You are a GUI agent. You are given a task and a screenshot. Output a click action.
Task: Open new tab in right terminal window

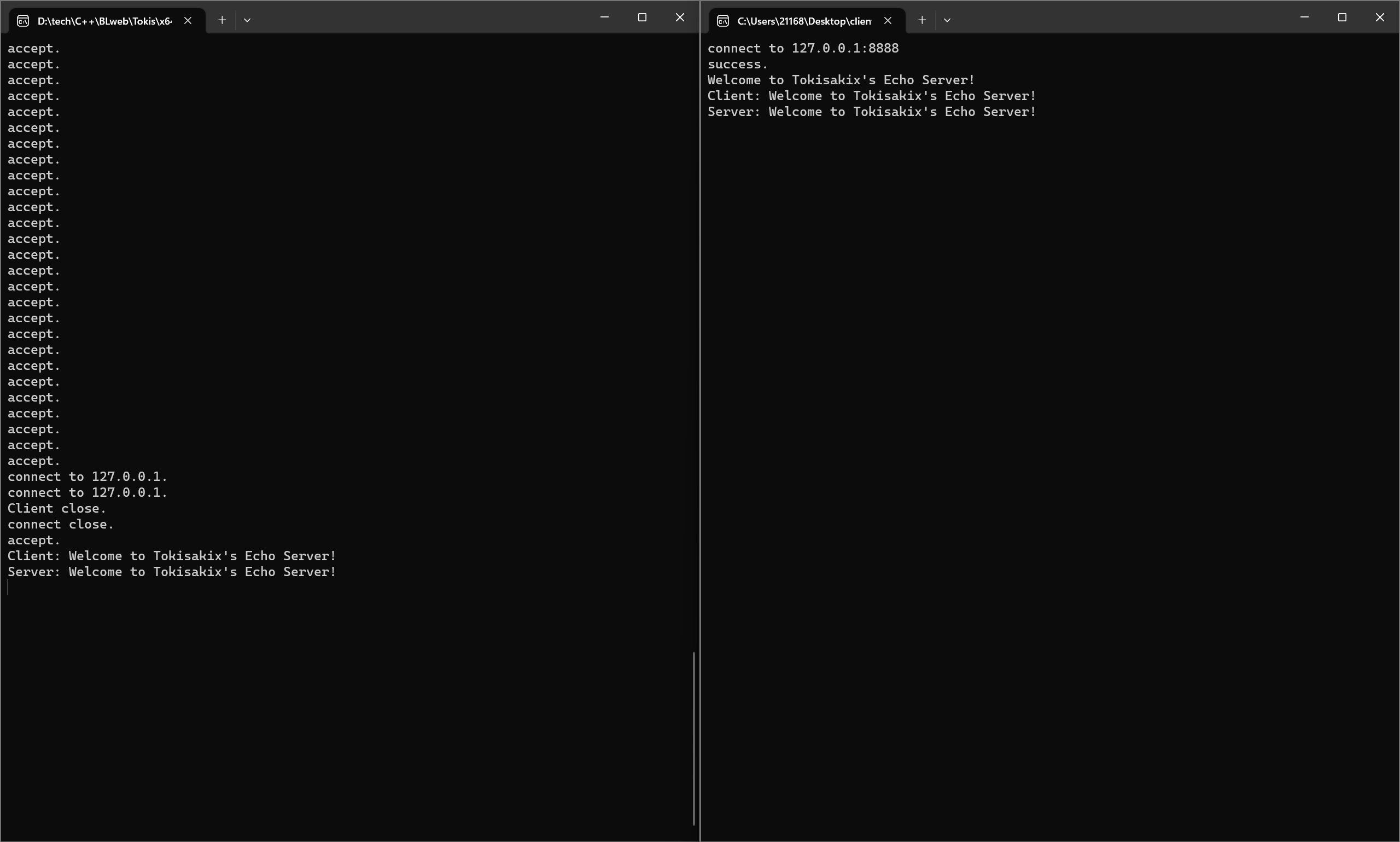click(x=922, y=20)
